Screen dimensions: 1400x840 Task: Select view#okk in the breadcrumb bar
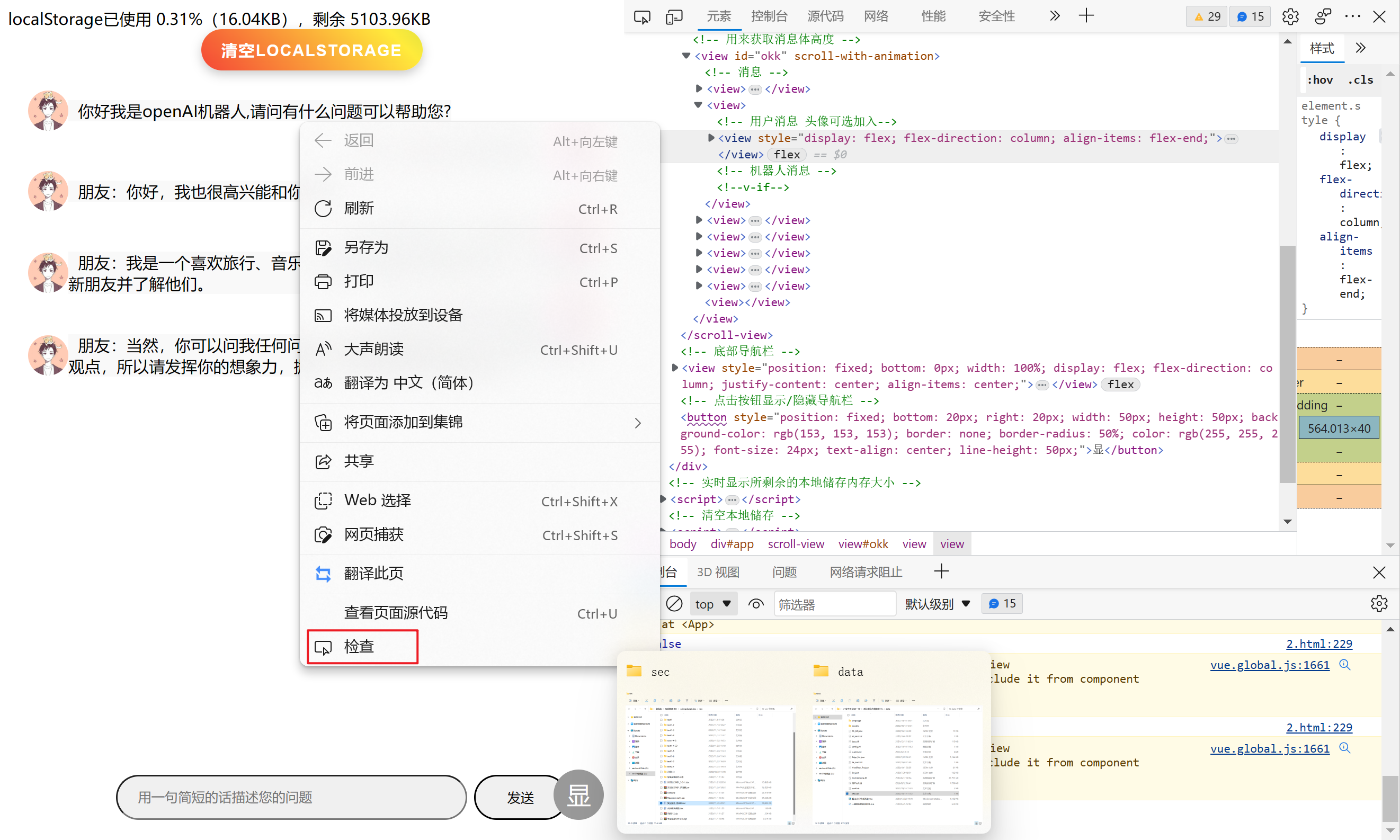click(863, 544)
